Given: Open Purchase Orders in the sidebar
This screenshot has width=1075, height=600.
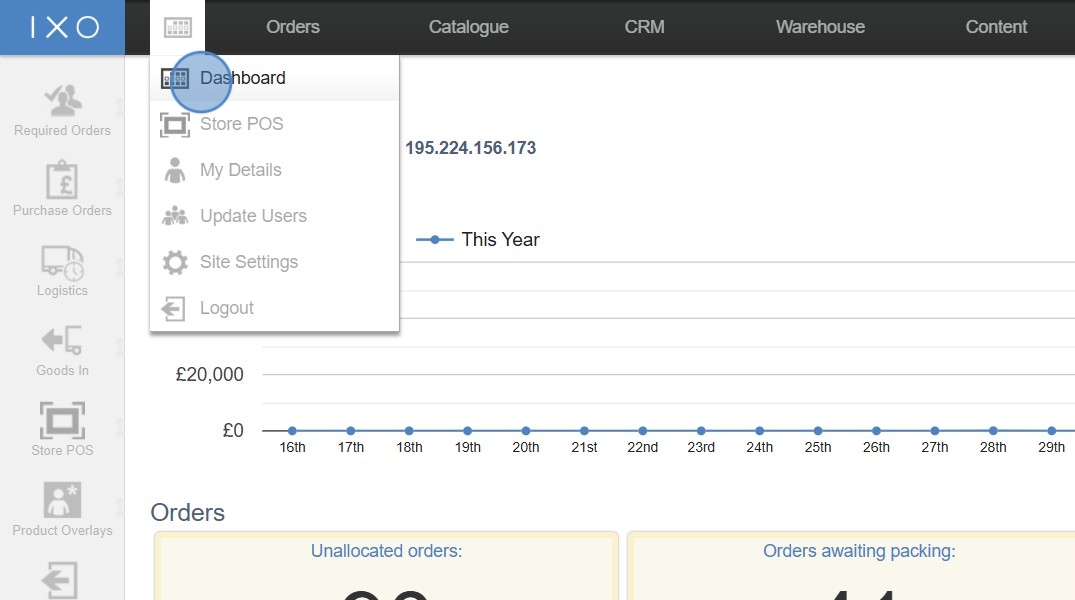Looking at the screenshot, I should coord(62,189).
